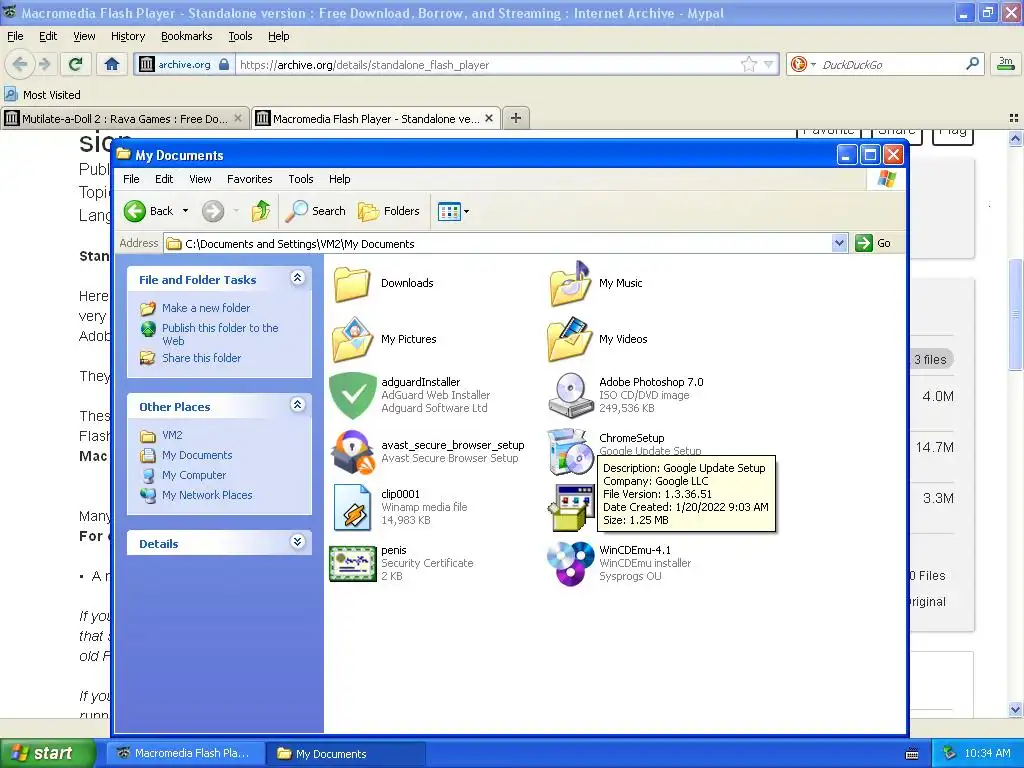Screen dimensions: 1024x768
Task: Click Publish this folder to the Web
Action: click(x=220, y=334)
